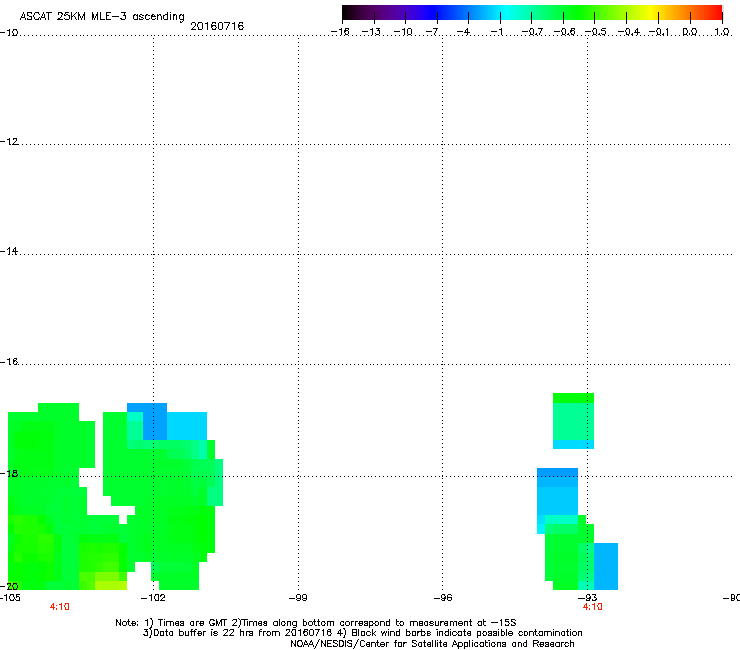Click the yellow-green data patch above longitude -105 axis
Viewport: 740px width, 650px height.
(x=111, y=585)
